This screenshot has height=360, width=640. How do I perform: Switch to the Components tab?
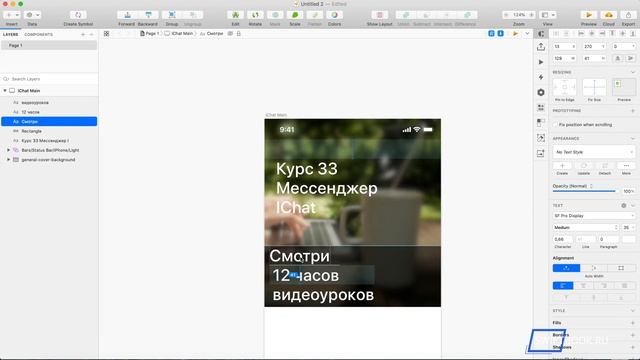(x=38, y=35)
